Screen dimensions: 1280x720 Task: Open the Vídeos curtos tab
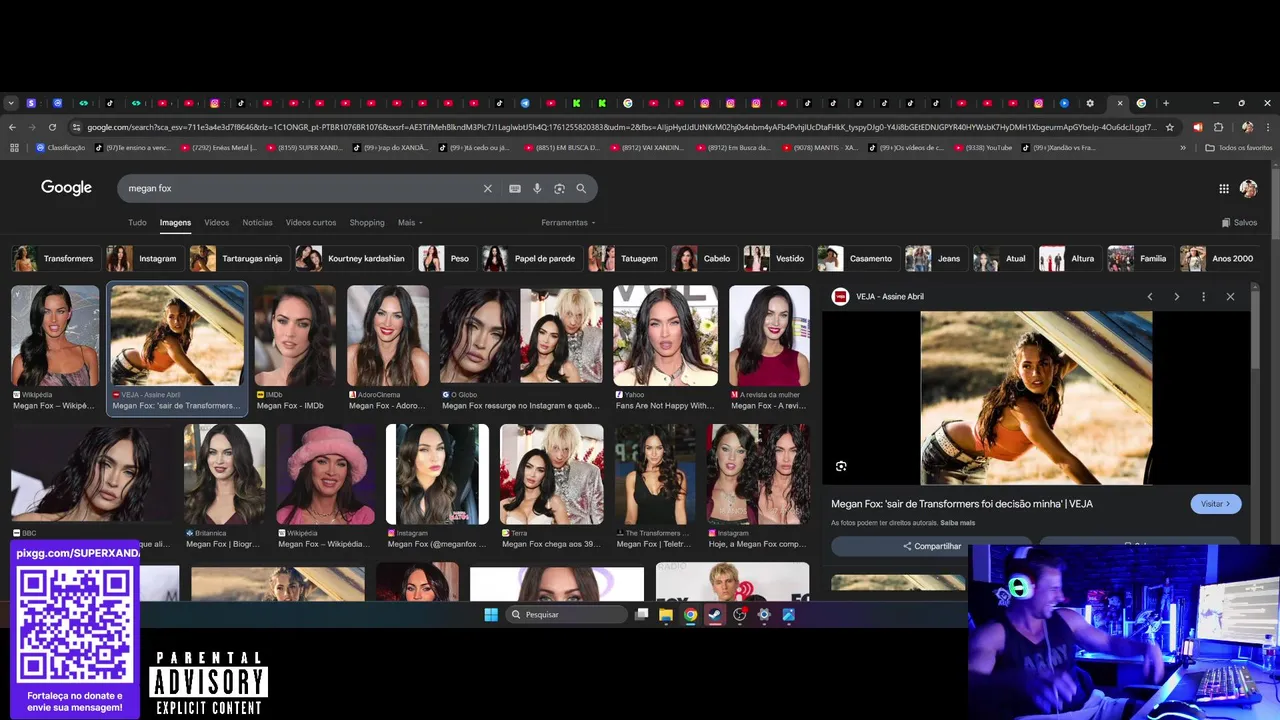pyautogui.click(x=311, y=223)
